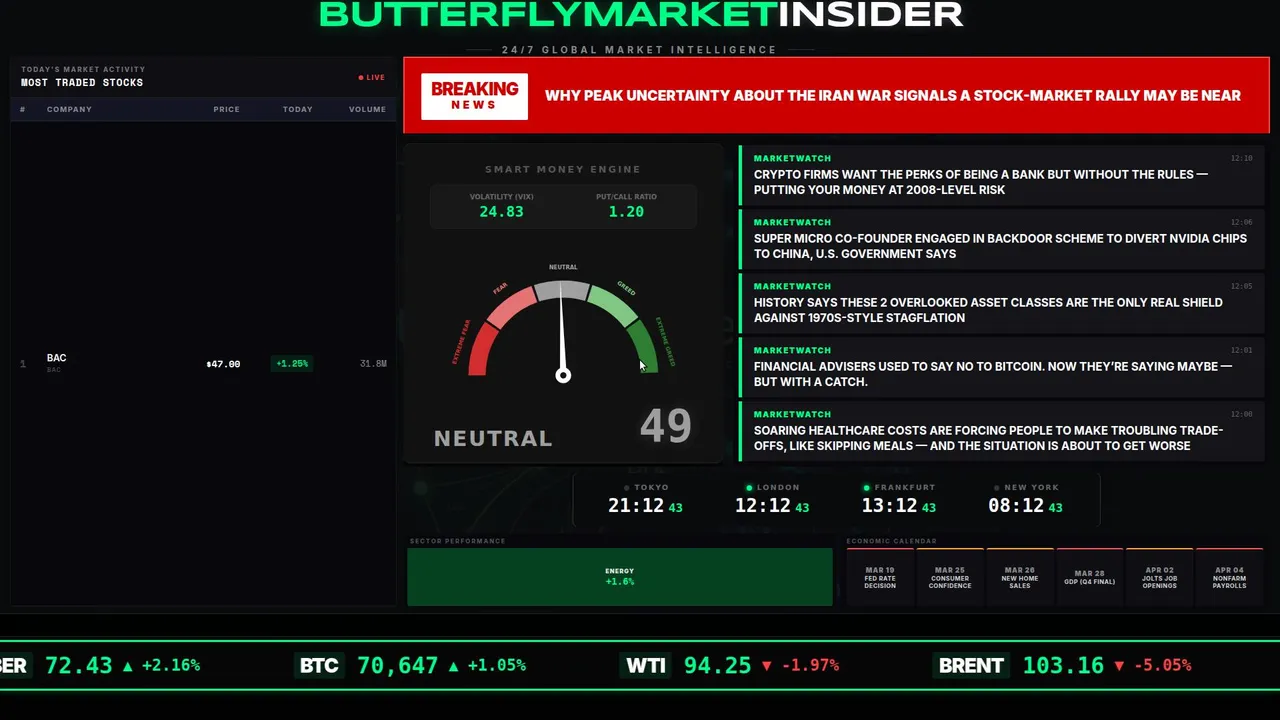Viewport: 1280px width, 720px height.
Task: Click the BRENT price 103.16
Action: [x=1063, y=665]
